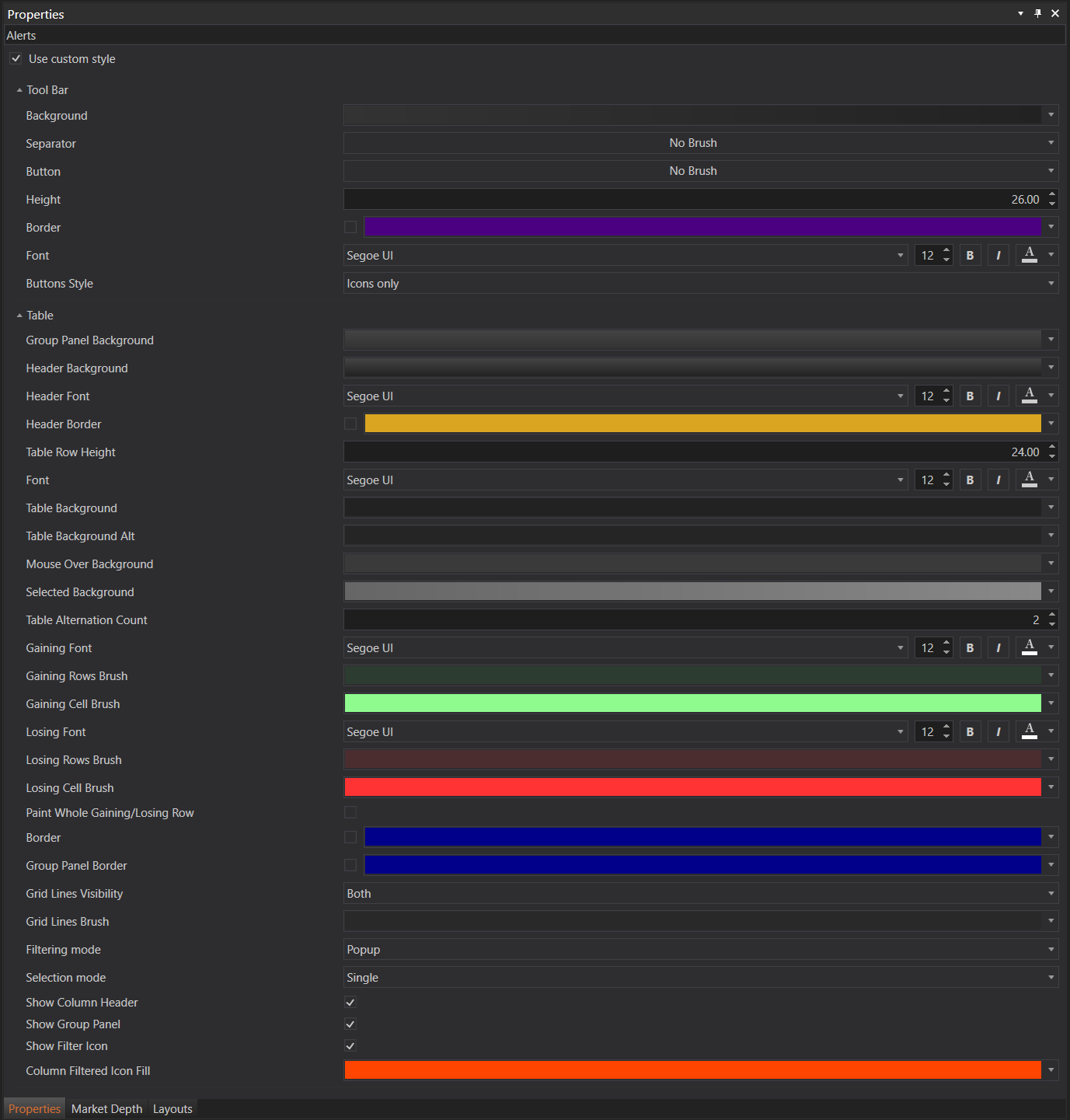Screen dimensions: 1070x1120
Task: Toggle italic for Header Font
Action: click(998, 396)
